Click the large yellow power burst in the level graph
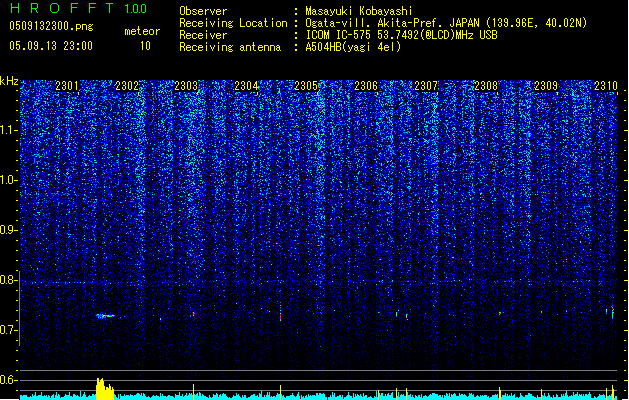629x400 pixels. click(105, 389)
